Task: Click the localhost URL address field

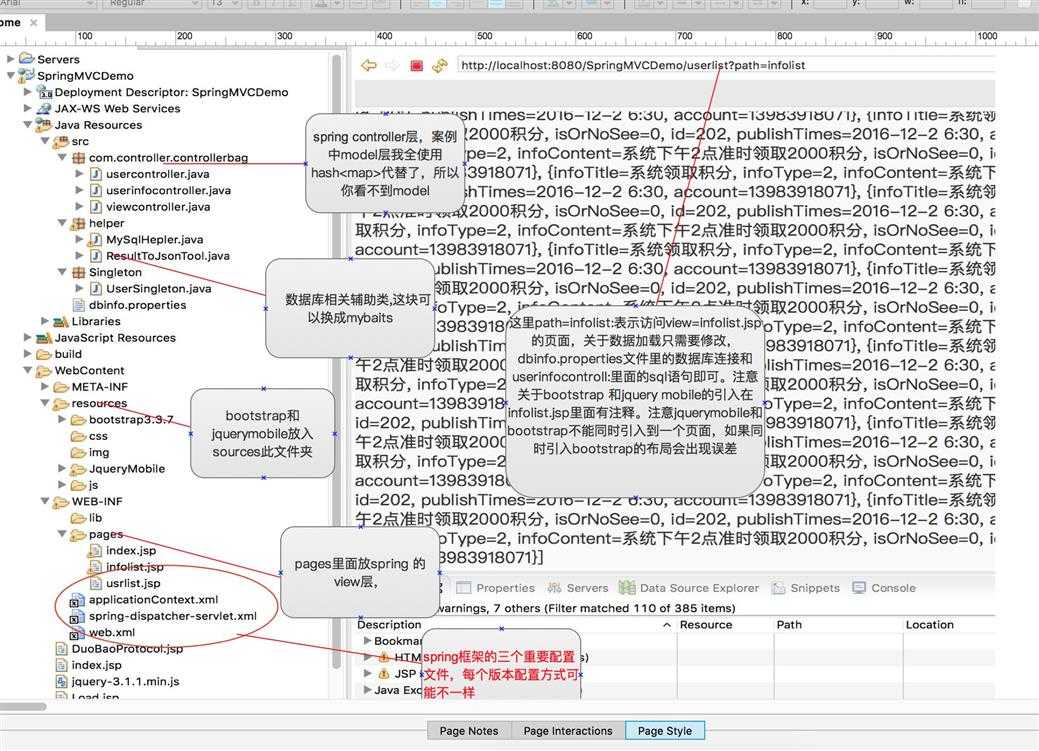Action: 726,65
